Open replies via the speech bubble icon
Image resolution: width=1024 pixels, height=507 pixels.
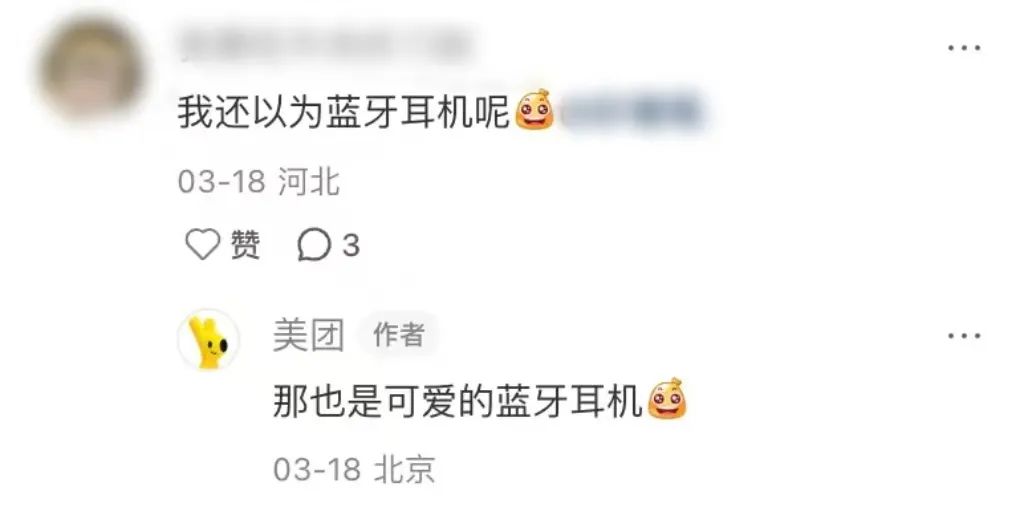pyautogui.click(x=314, y=245)
